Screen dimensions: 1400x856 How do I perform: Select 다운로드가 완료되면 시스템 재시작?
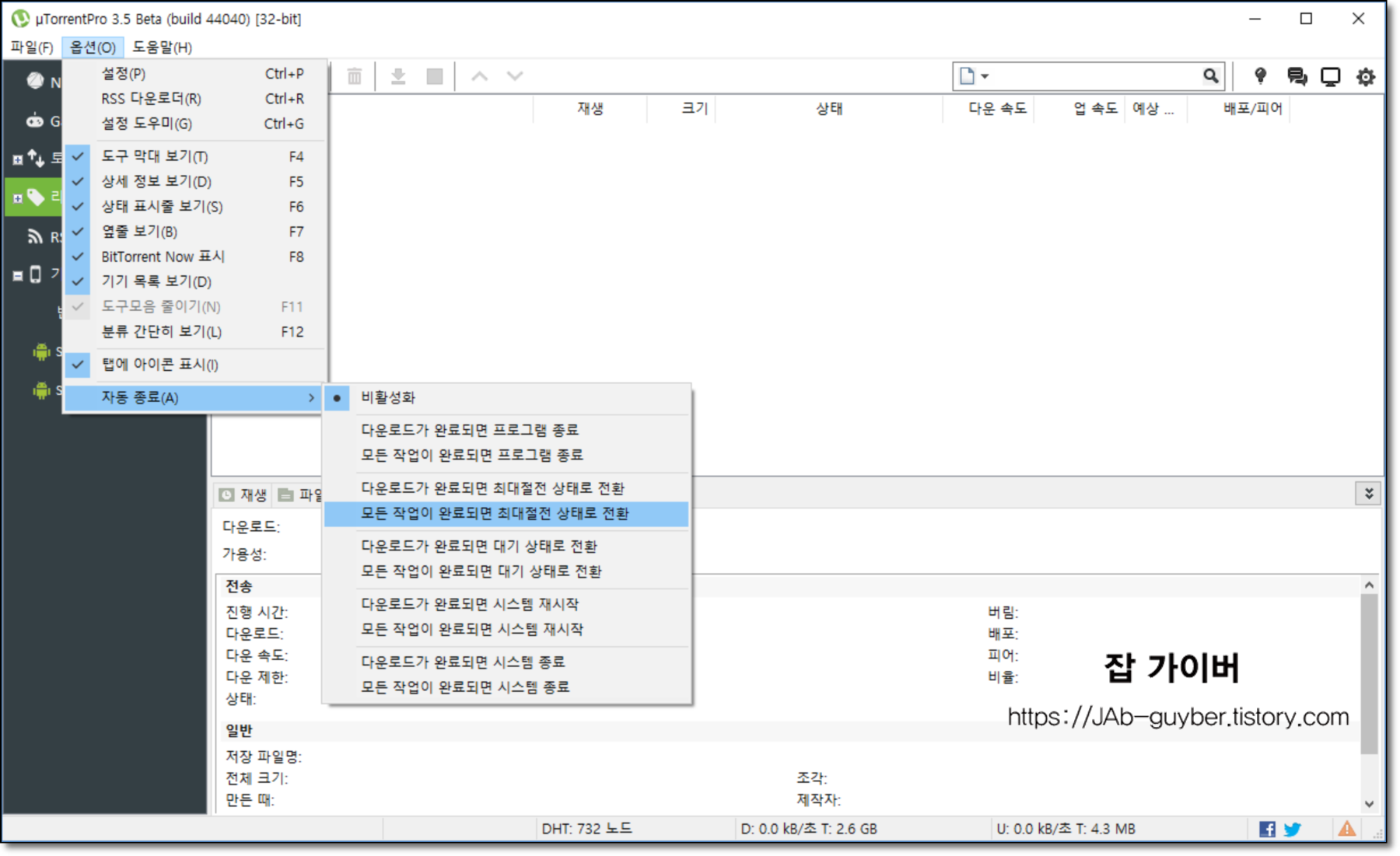click(507, 603)
